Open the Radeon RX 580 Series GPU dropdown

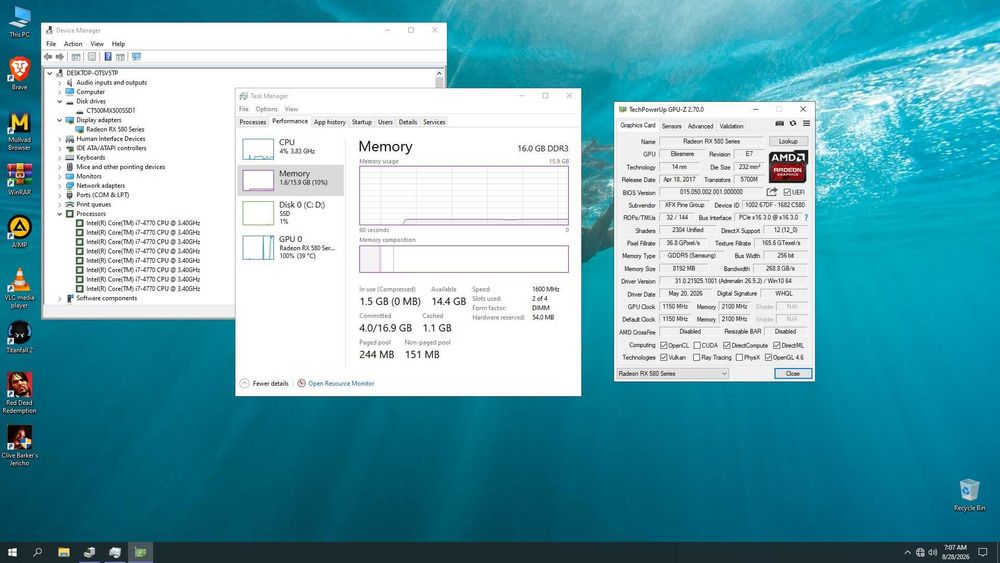(x=672, y=373)
